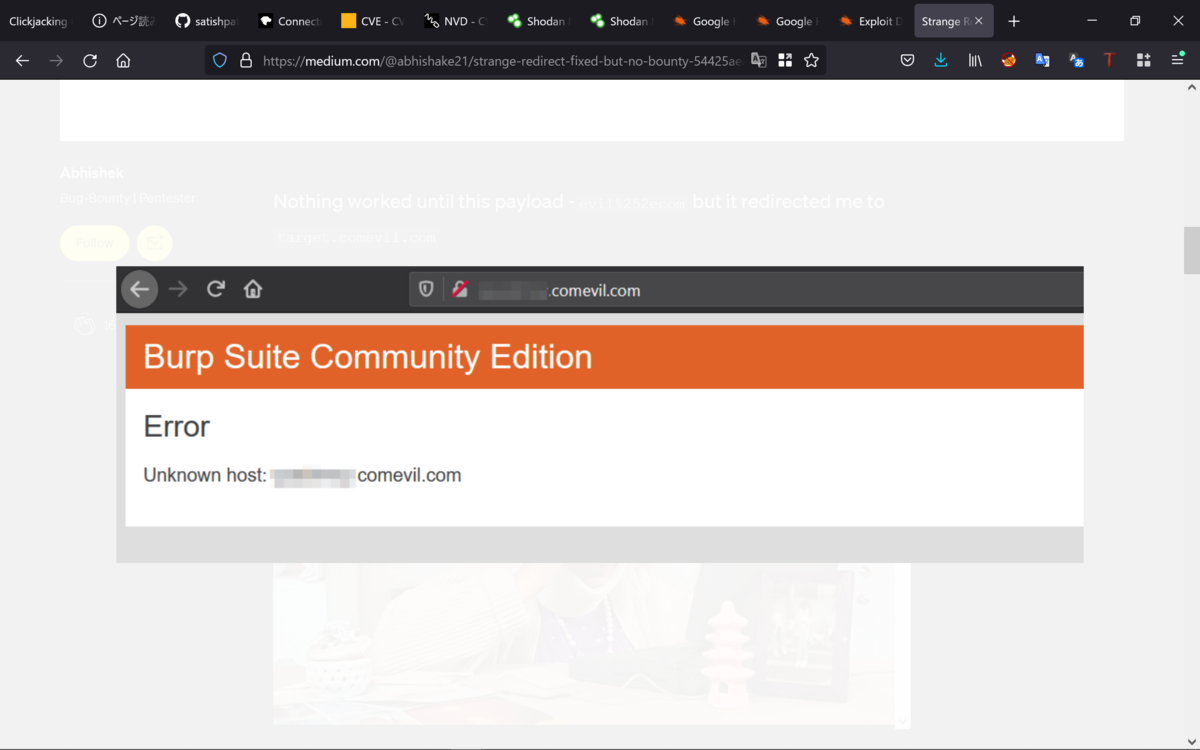The height and width of the screenshot is (750, 1200).
Task: Click the red T extension icon
Action: tap(1109, 61)
